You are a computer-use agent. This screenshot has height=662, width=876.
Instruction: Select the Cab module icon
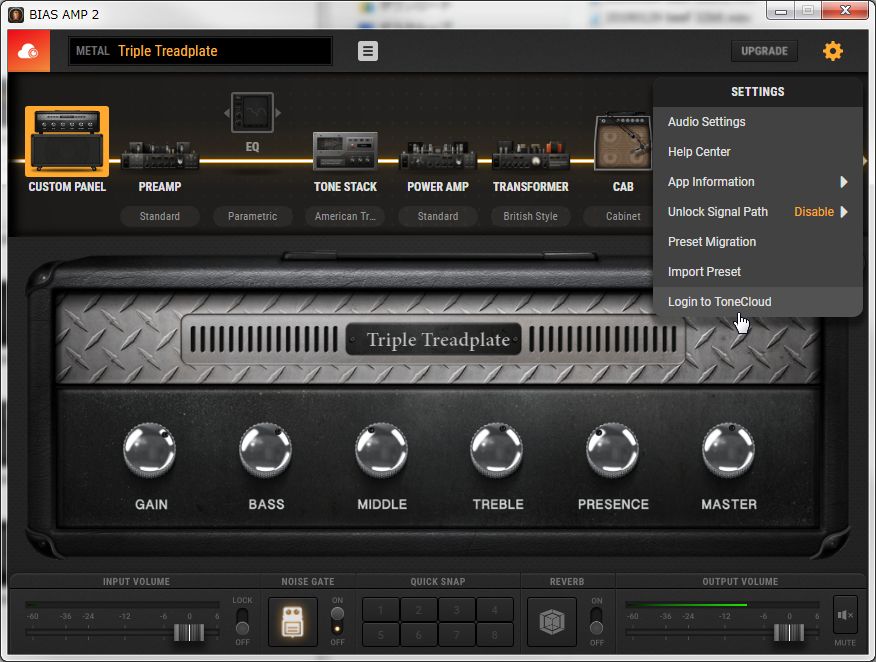623,142
